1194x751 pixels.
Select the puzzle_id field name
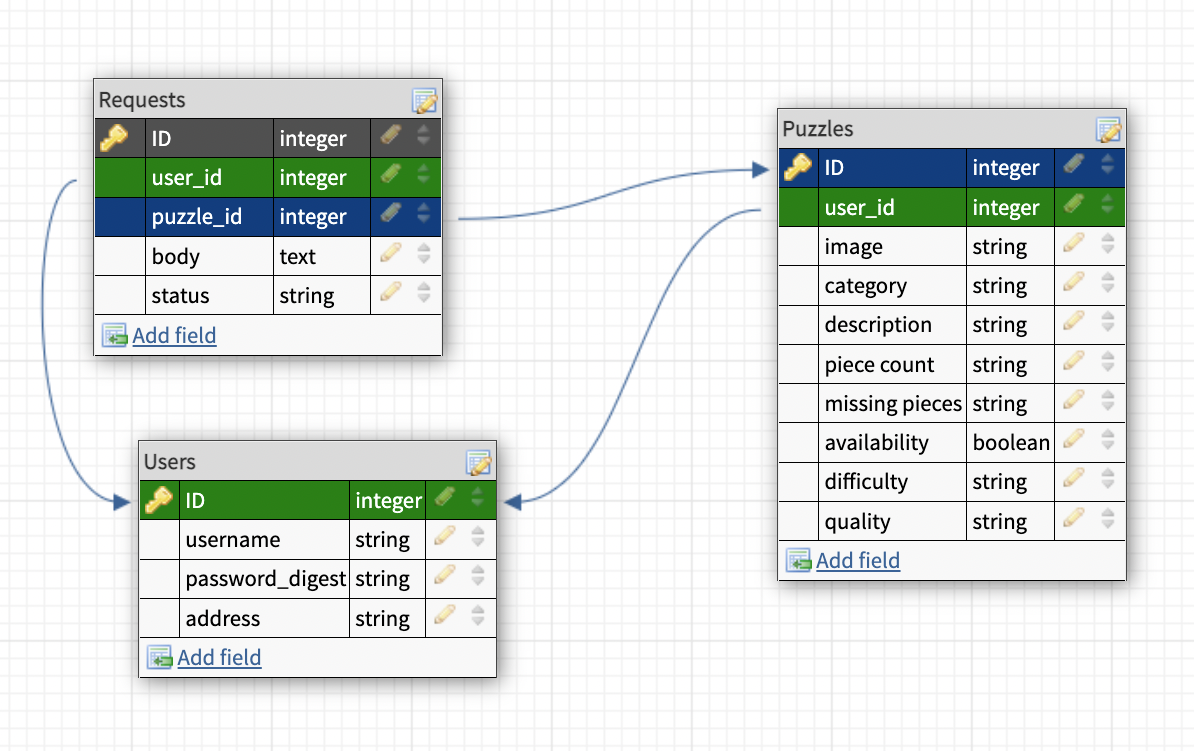coord(196,216)
